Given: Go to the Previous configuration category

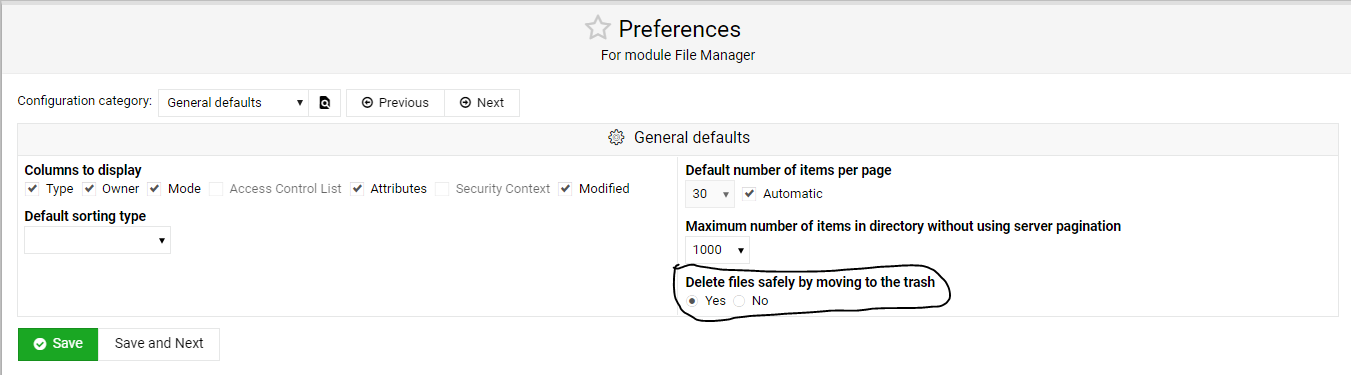Looking at the screenshot, I should coord(395,103).
